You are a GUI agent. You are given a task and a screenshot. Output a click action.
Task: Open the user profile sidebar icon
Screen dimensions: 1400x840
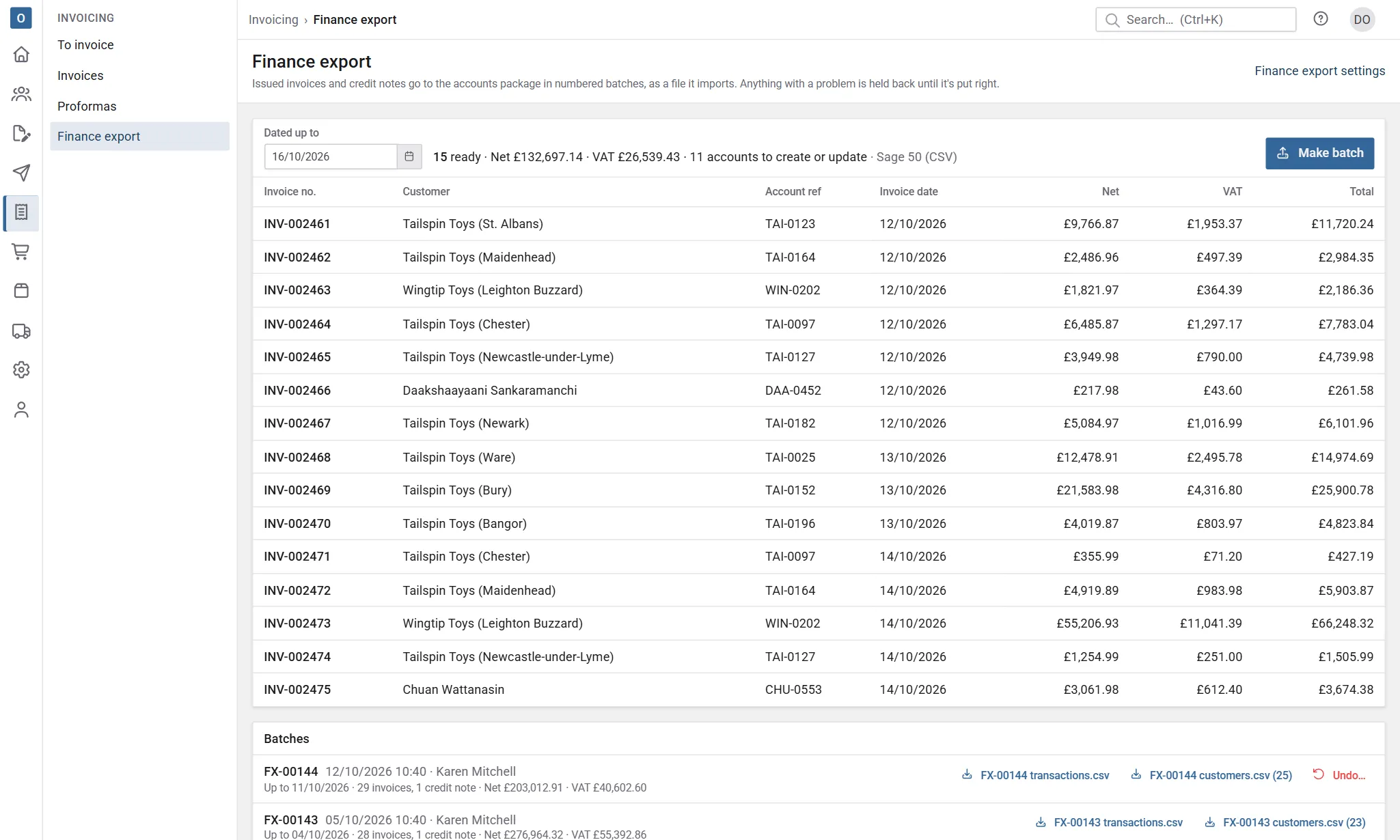click(x=21, y=409)
